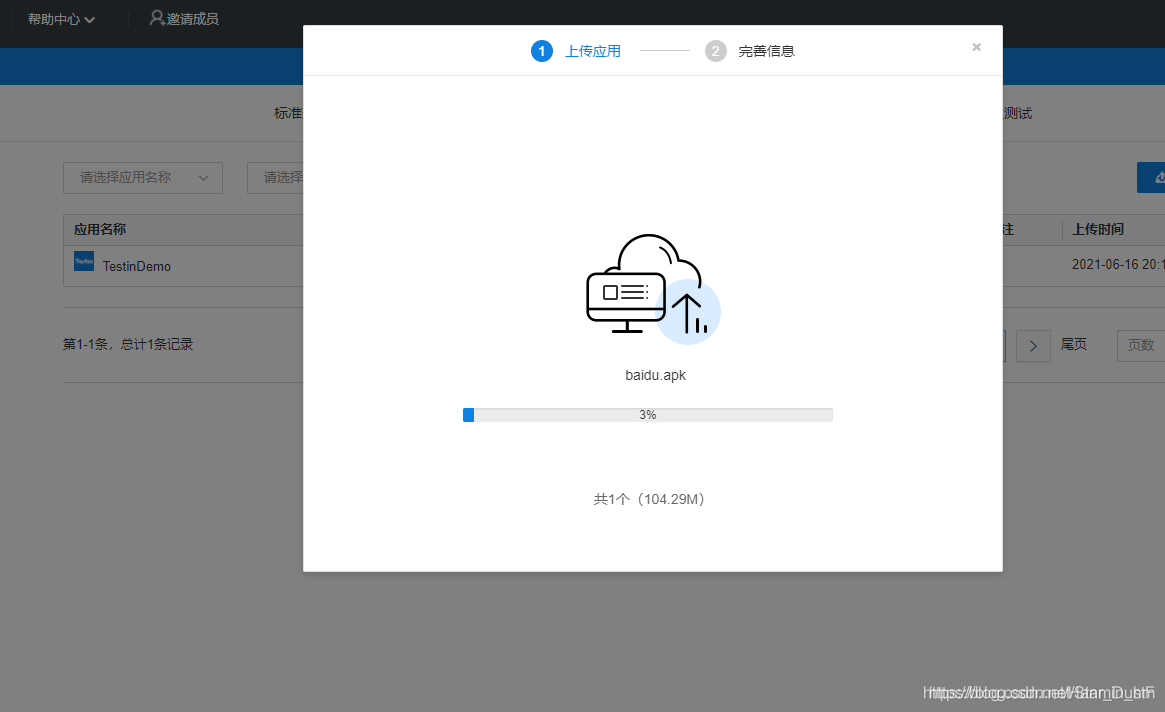Screen dimensions: 1165x712
Task: Open the 请选择应用名称 dropdown
Action: [142, 177]
